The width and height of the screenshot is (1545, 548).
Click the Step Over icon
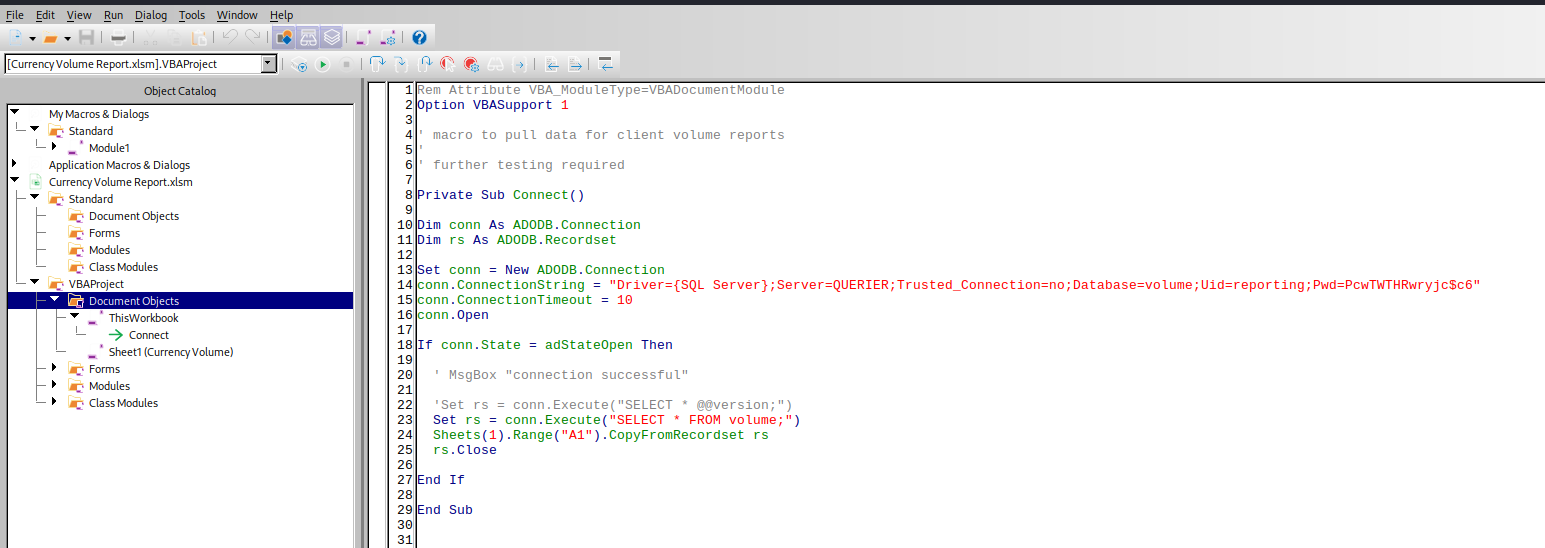coord(400,64)
